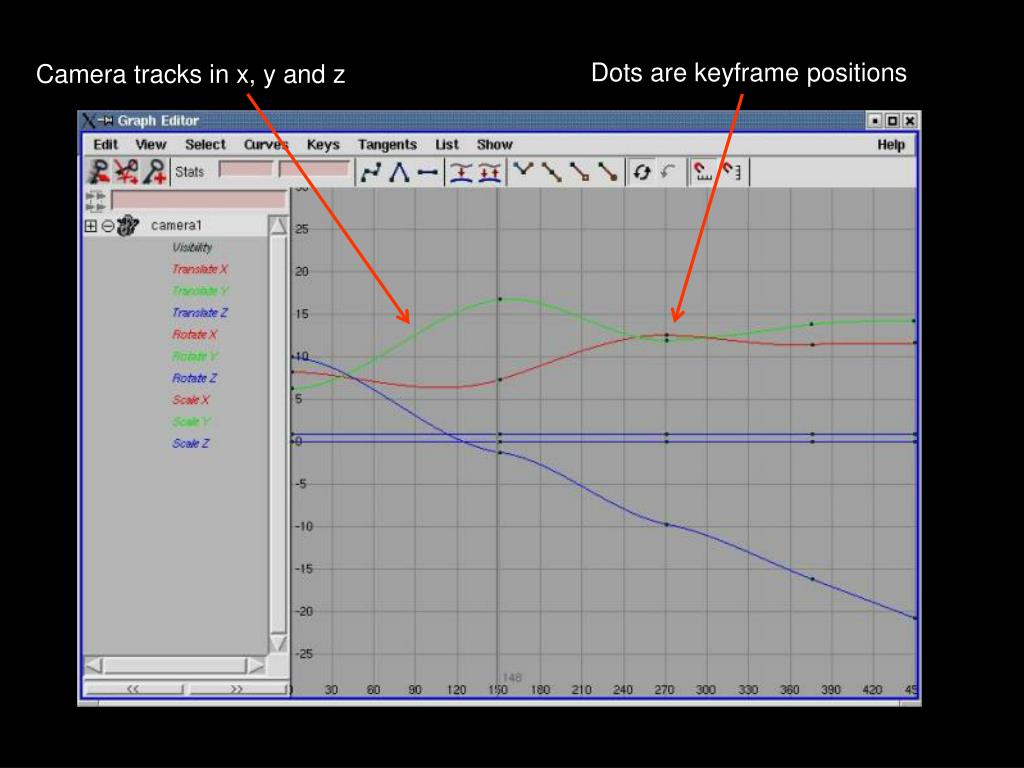
Task: Select the Rotate Z channel
Action: coord(195,378)
